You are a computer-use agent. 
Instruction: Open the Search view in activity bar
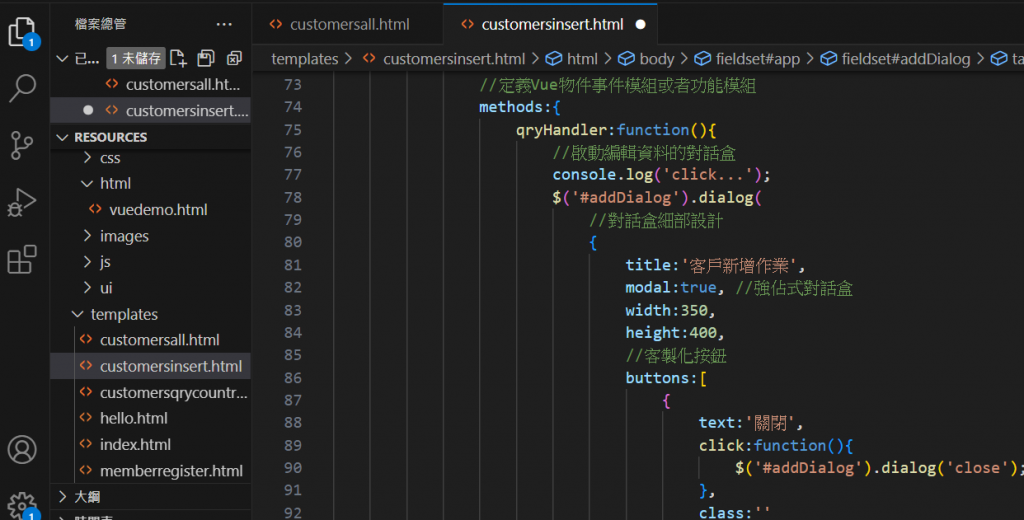point(22,88)
